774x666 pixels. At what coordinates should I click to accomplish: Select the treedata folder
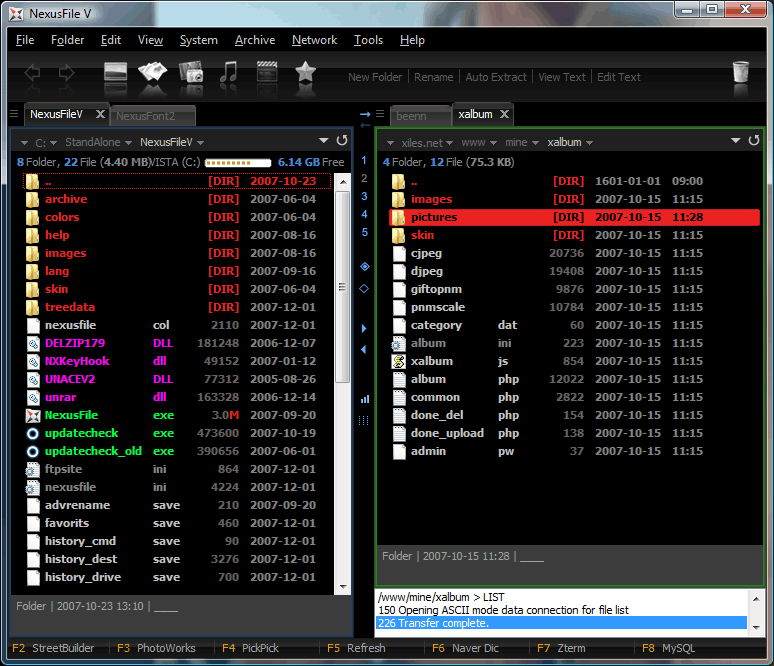tap(70, 307)
